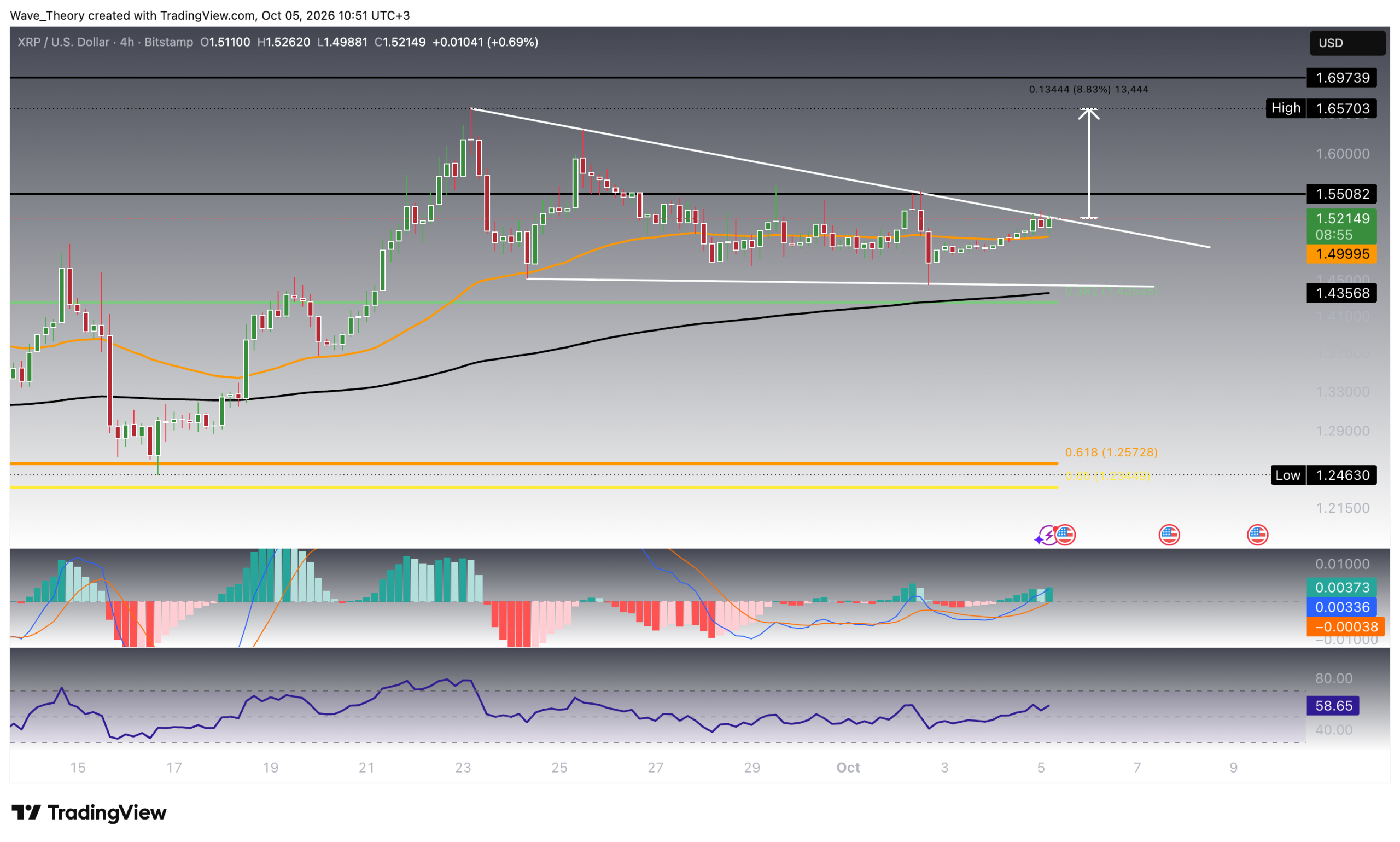Select the High 1.65703 price label

pyautogui.click(x=1321, y=108)
